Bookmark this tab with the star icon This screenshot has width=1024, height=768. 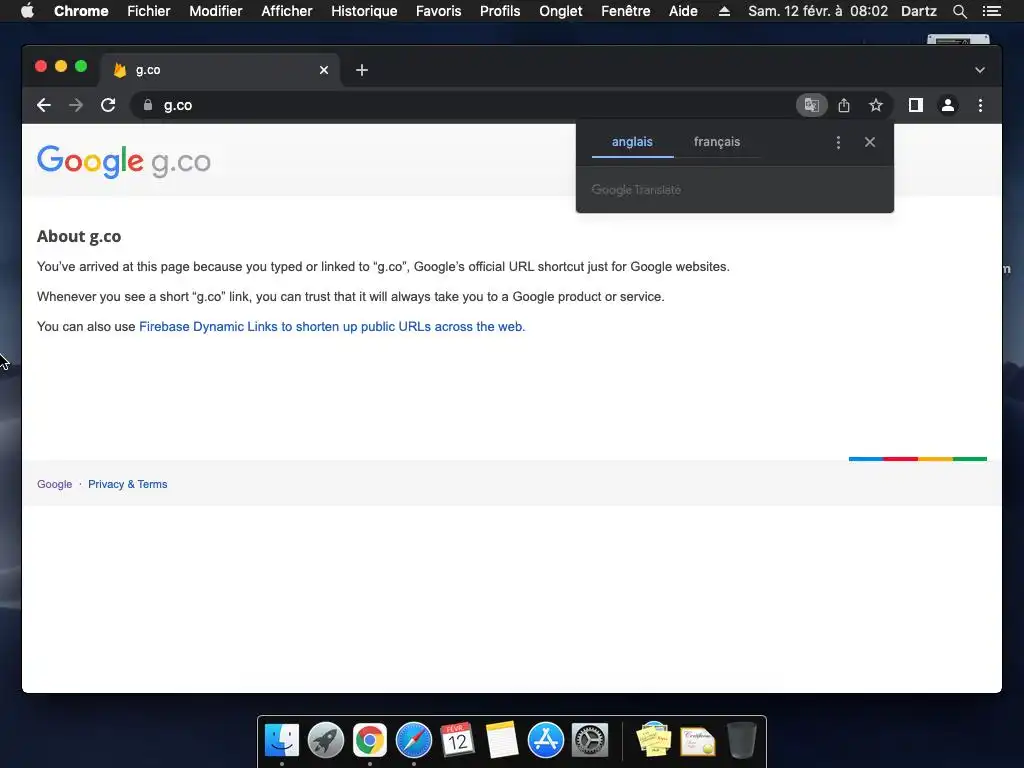pos(876,105)
